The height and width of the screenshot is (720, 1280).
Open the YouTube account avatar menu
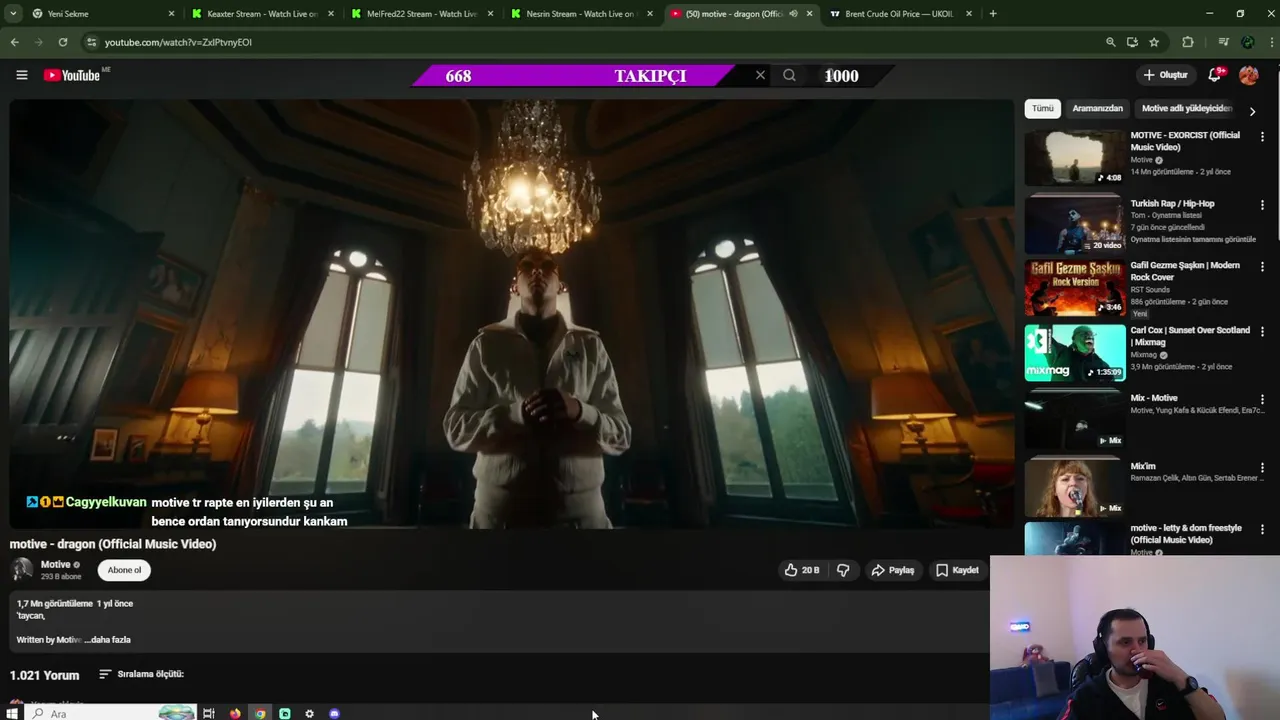click(1248, 75)
